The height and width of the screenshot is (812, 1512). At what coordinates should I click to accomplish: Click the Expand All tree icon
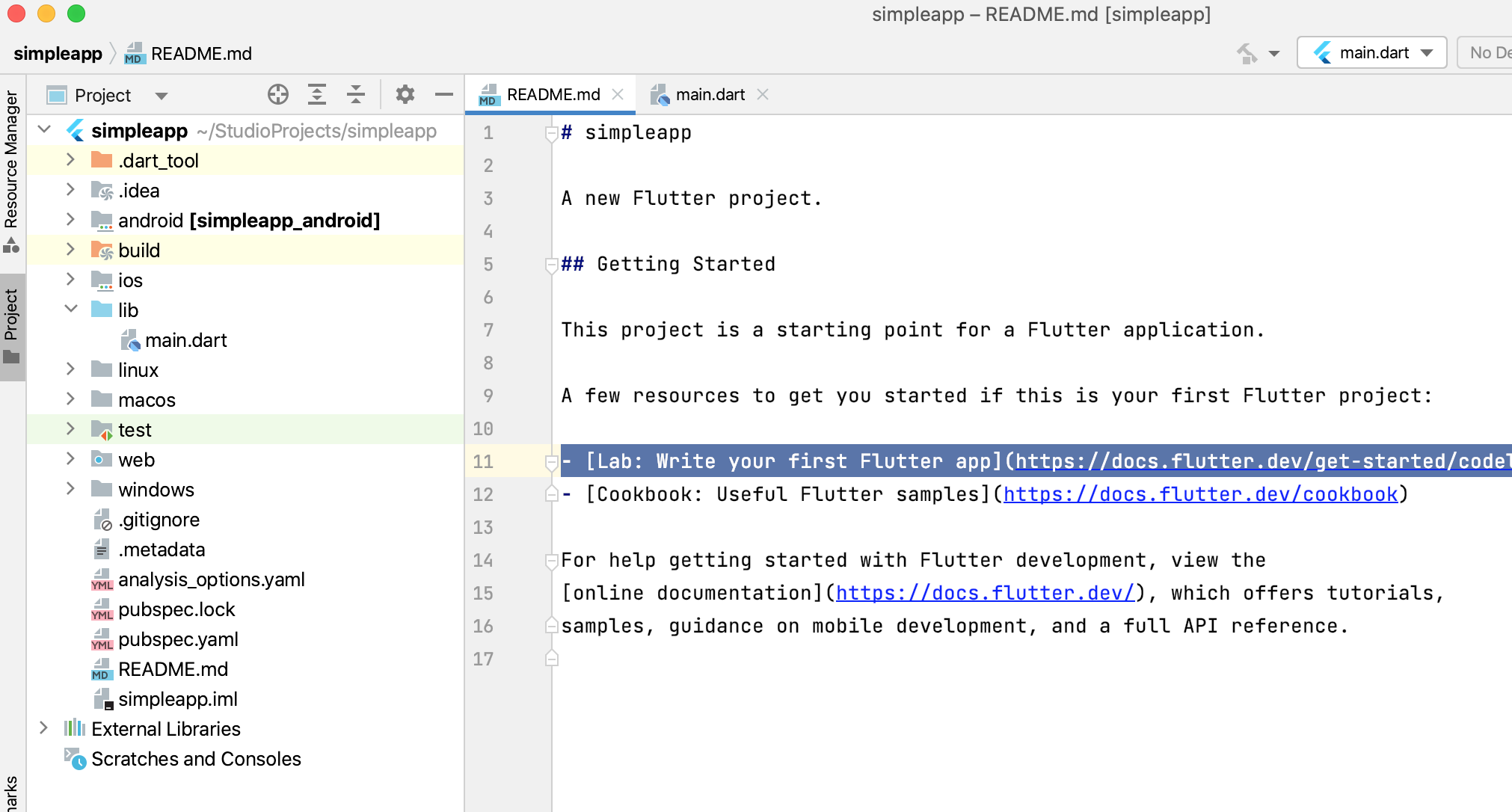317,95
